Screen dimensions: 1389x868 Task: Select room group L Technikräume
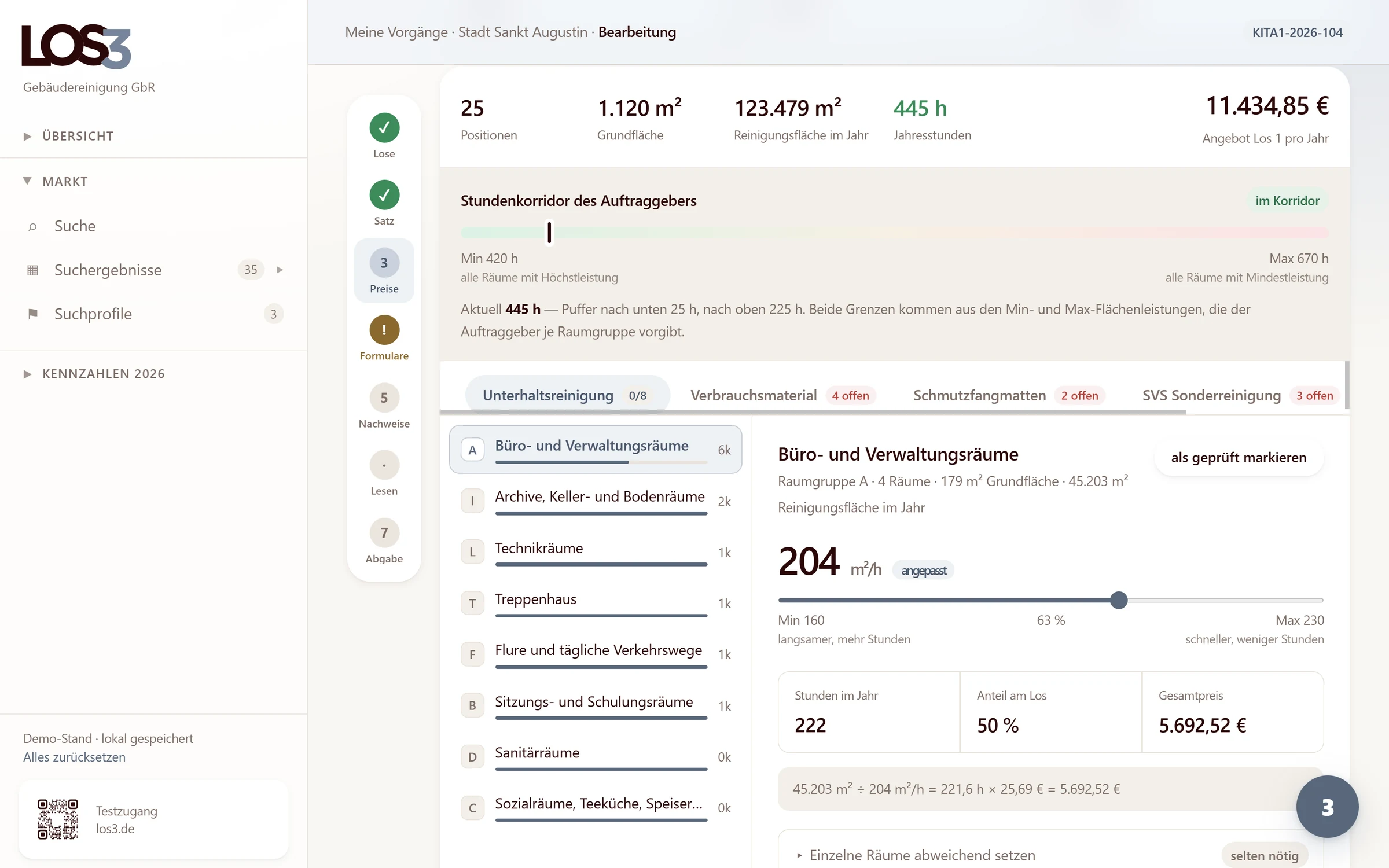(596, 552)
